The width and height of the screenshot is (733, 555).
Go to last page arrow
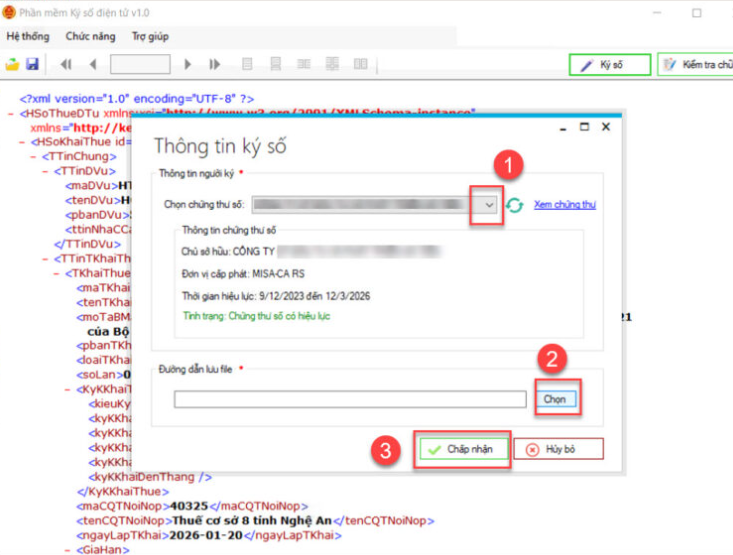[x=215, y=64]
